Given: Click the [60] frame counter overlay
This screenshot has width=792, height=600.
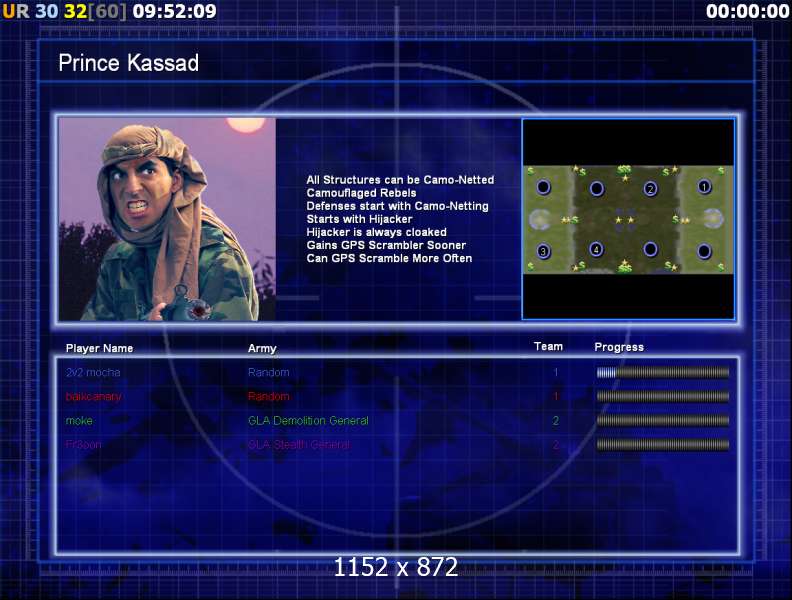Looking at the screenshot, I should click(108, 11).
